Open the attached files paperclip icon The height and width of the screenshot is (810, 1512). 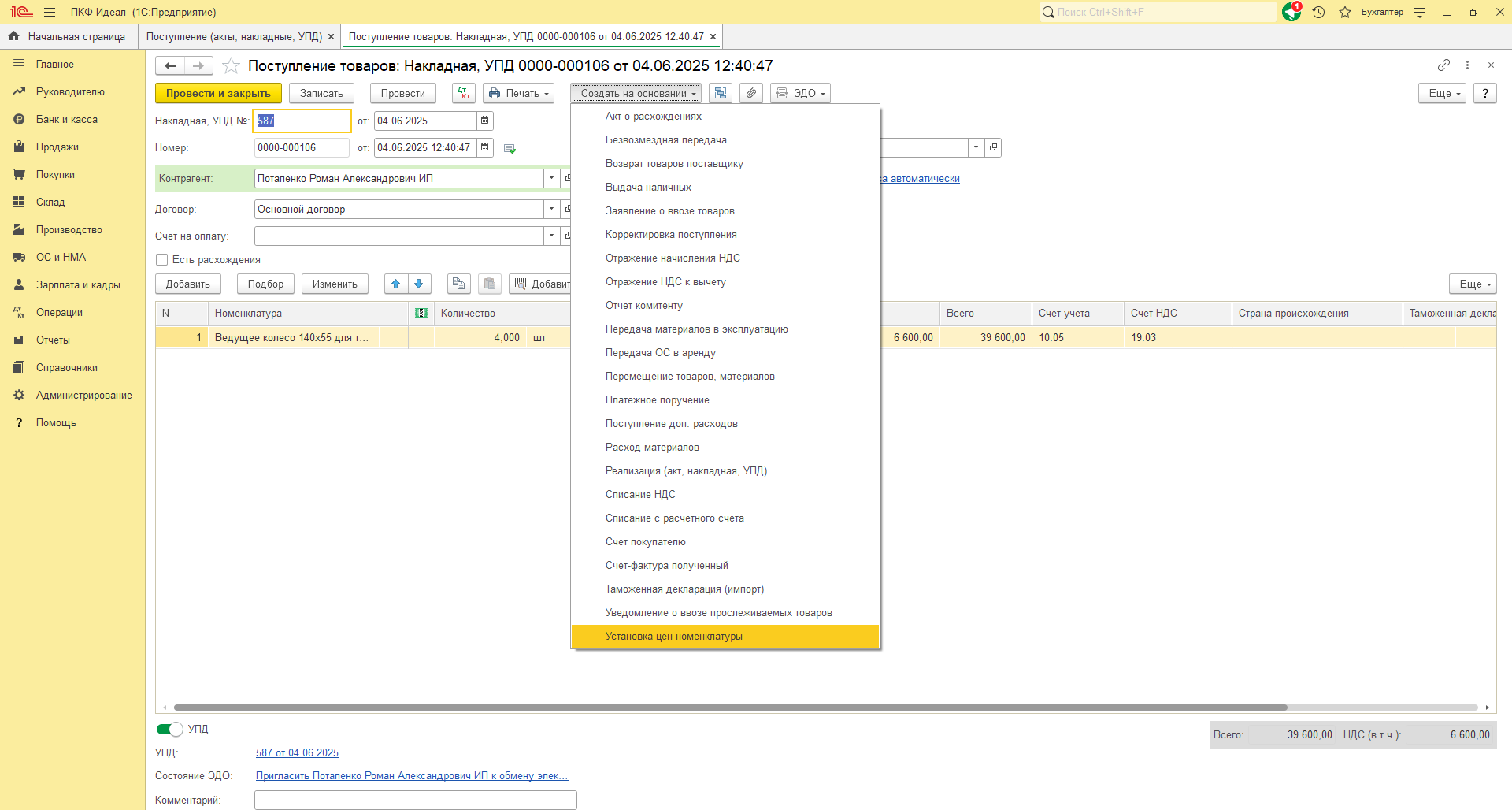tap(752, 93)
